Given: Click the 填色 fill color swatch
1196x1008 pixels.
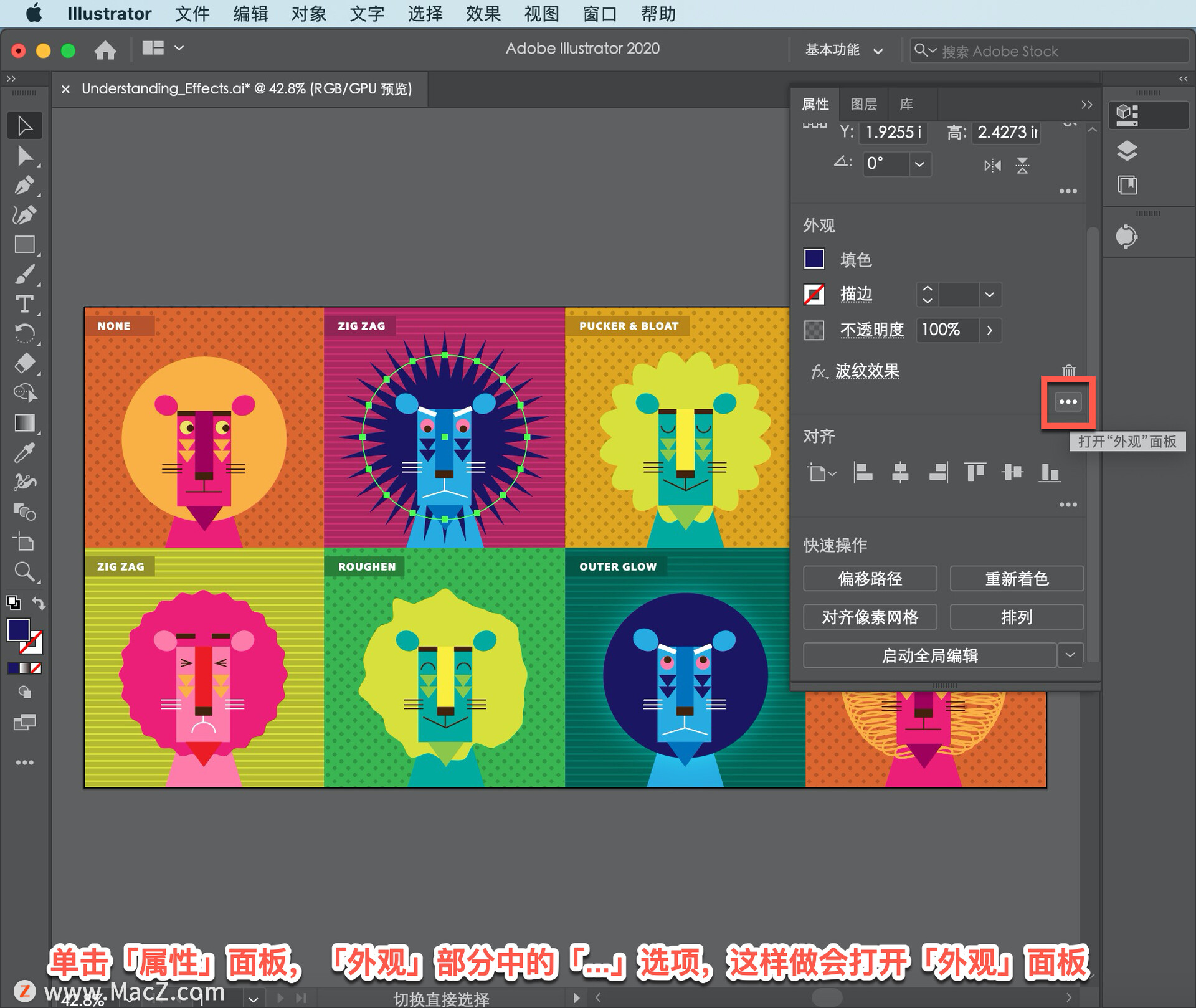Looking at the screenshot, I should (814, 259).
